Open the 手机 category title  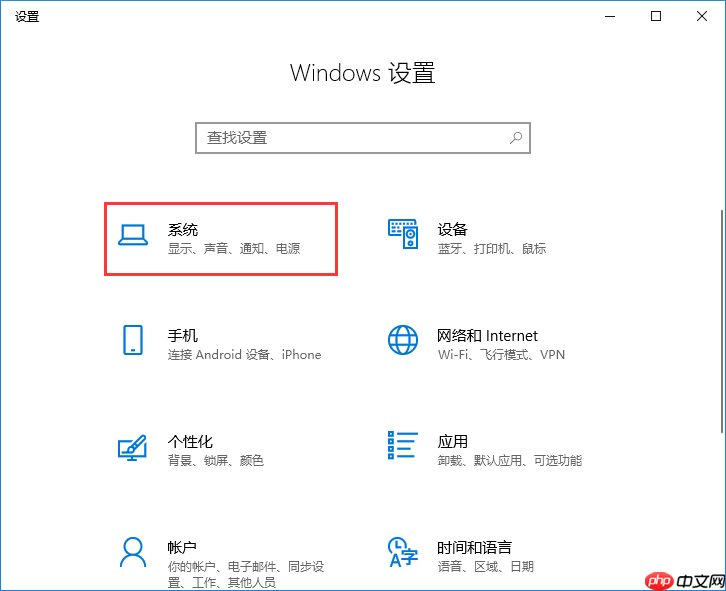[x=183, y=335]
